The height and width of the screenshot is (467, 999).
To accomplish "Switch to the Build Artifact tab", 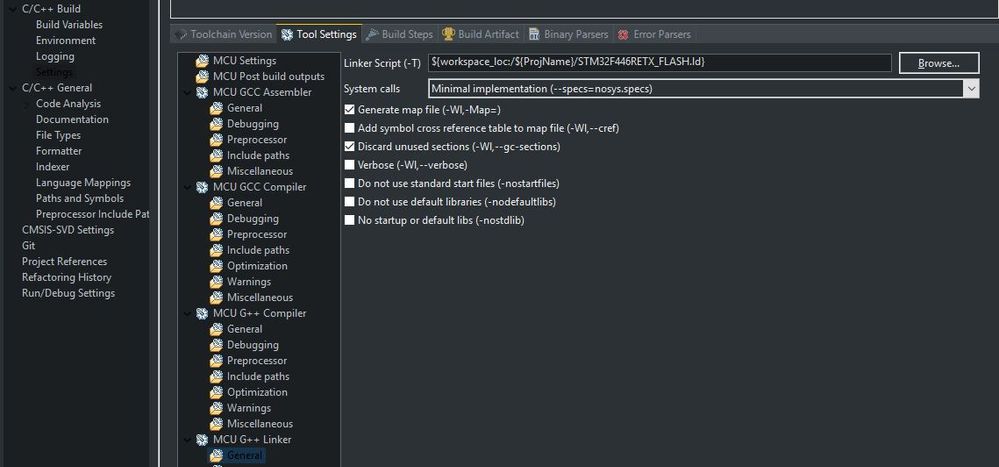I will 481,34.
